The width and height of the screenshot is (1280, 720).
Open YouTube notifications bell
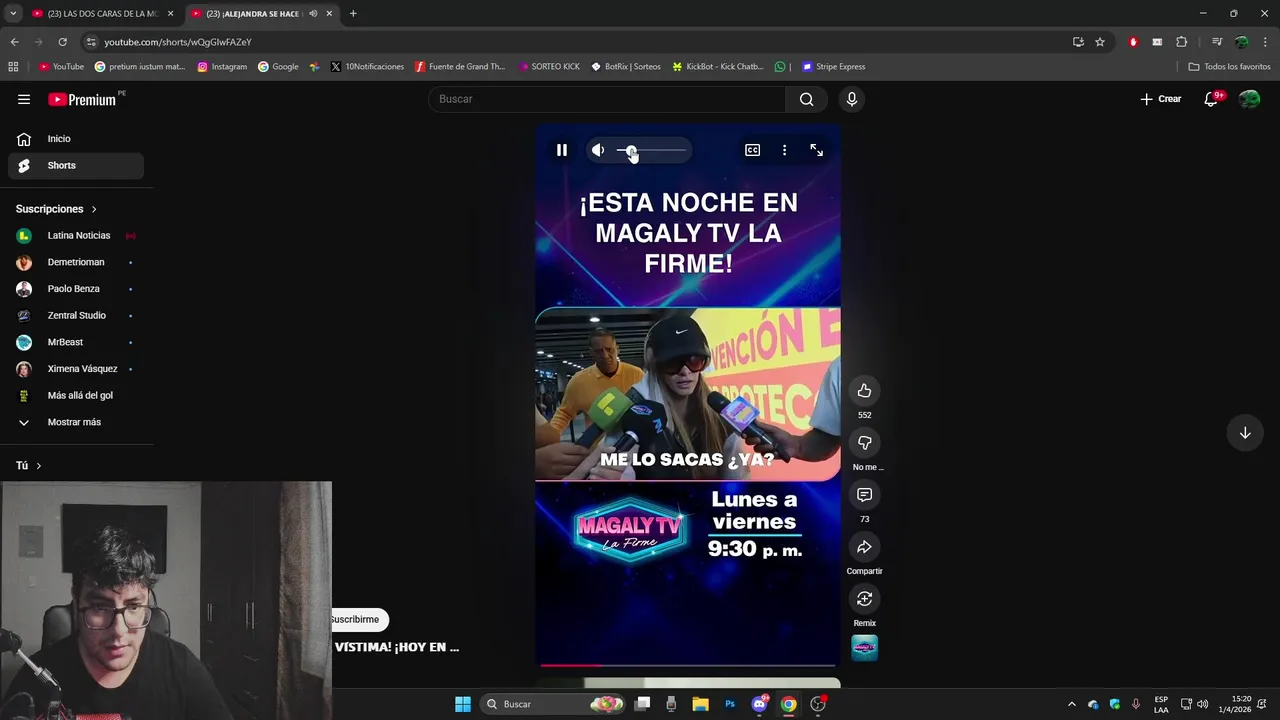tap(1211, 99)
